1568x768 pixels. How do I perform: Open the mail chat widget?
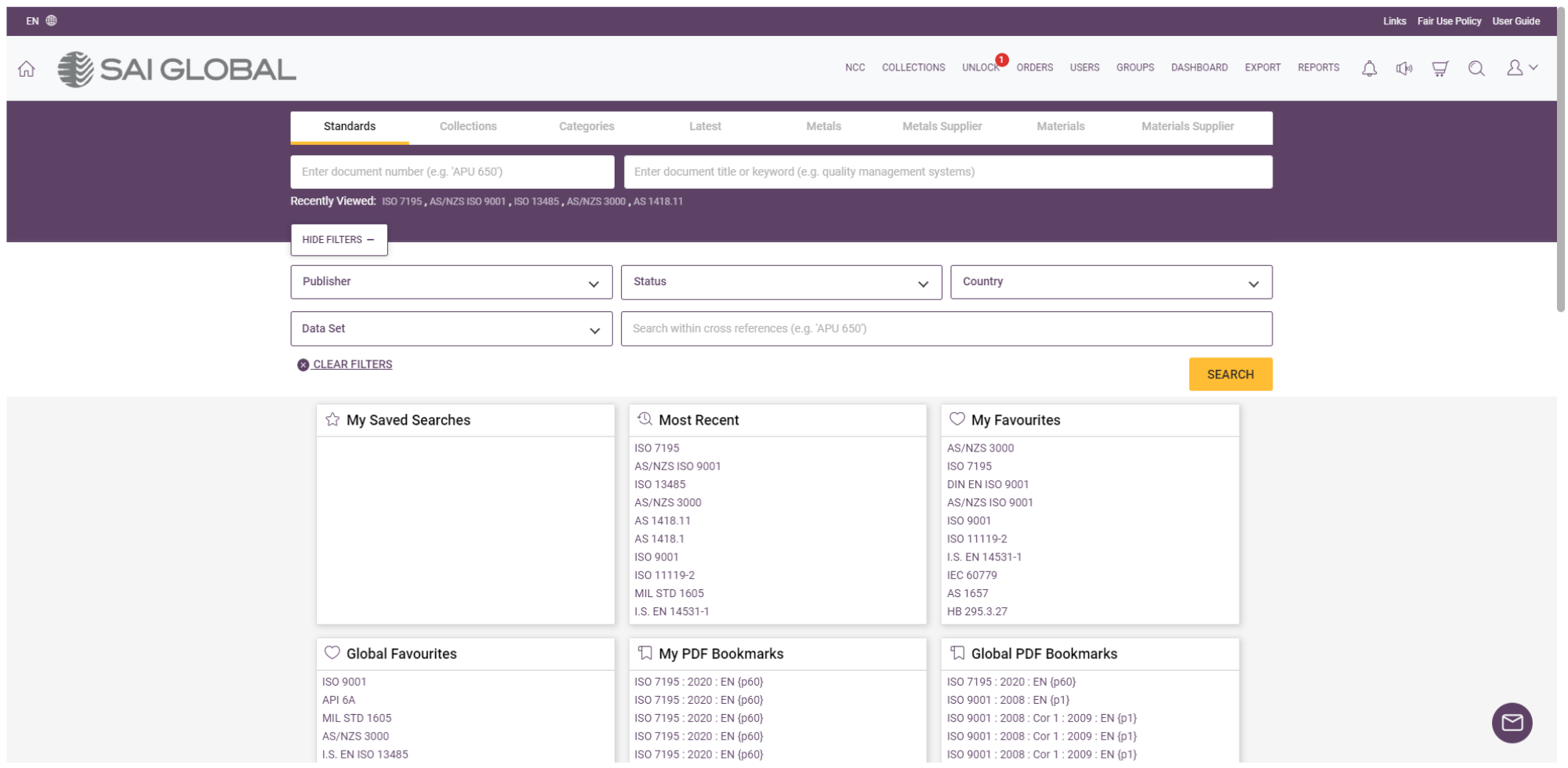pos(1512,723)
